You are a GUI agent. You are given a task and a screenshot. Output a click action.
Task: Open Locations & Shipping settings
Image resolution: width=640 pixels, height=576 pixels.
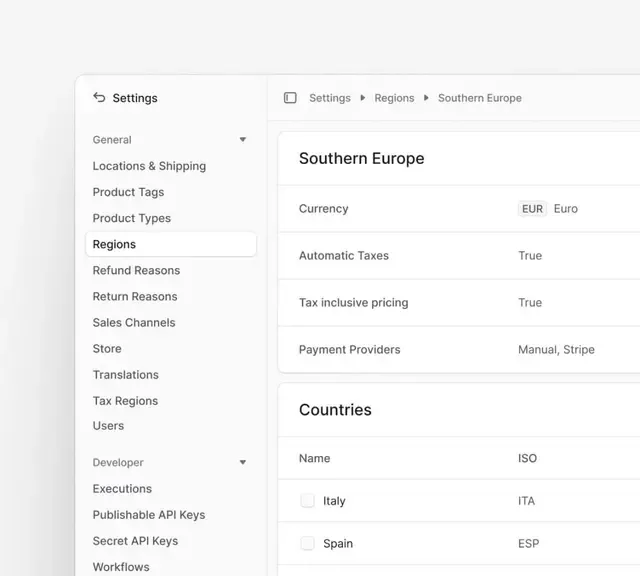149,166
